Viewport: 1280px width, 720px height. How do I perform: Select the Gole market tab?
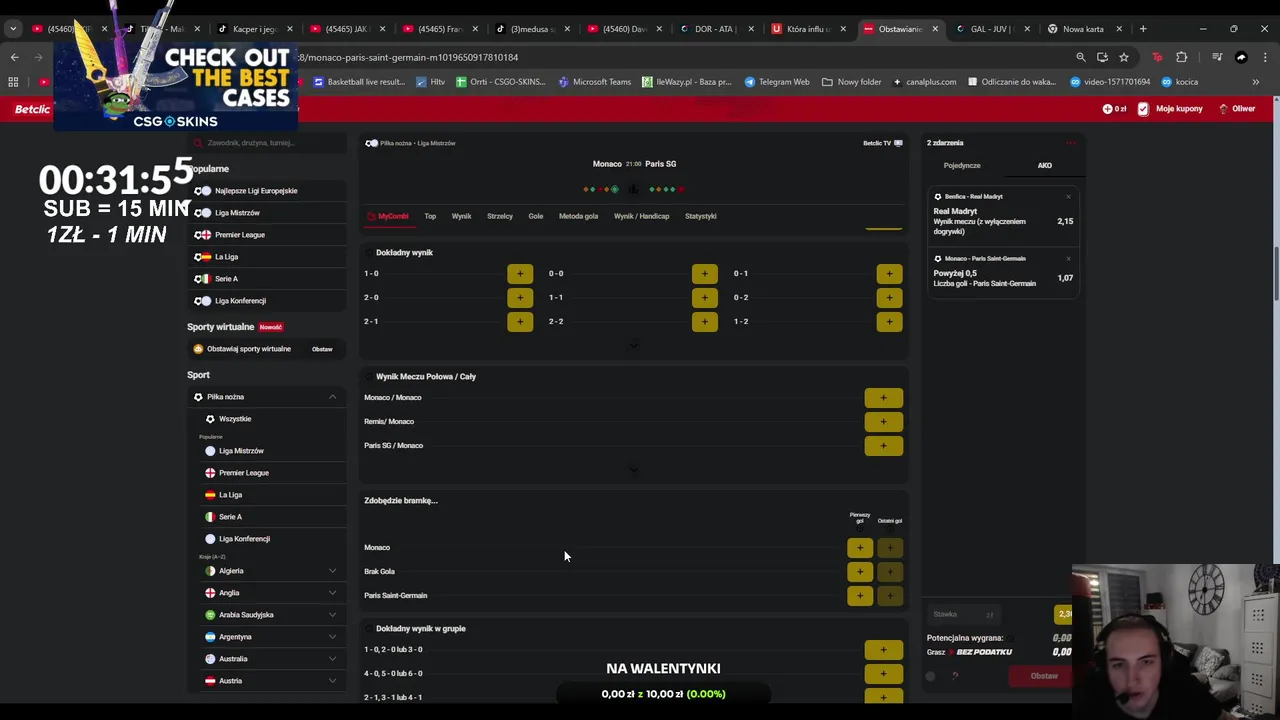[536, 216]
